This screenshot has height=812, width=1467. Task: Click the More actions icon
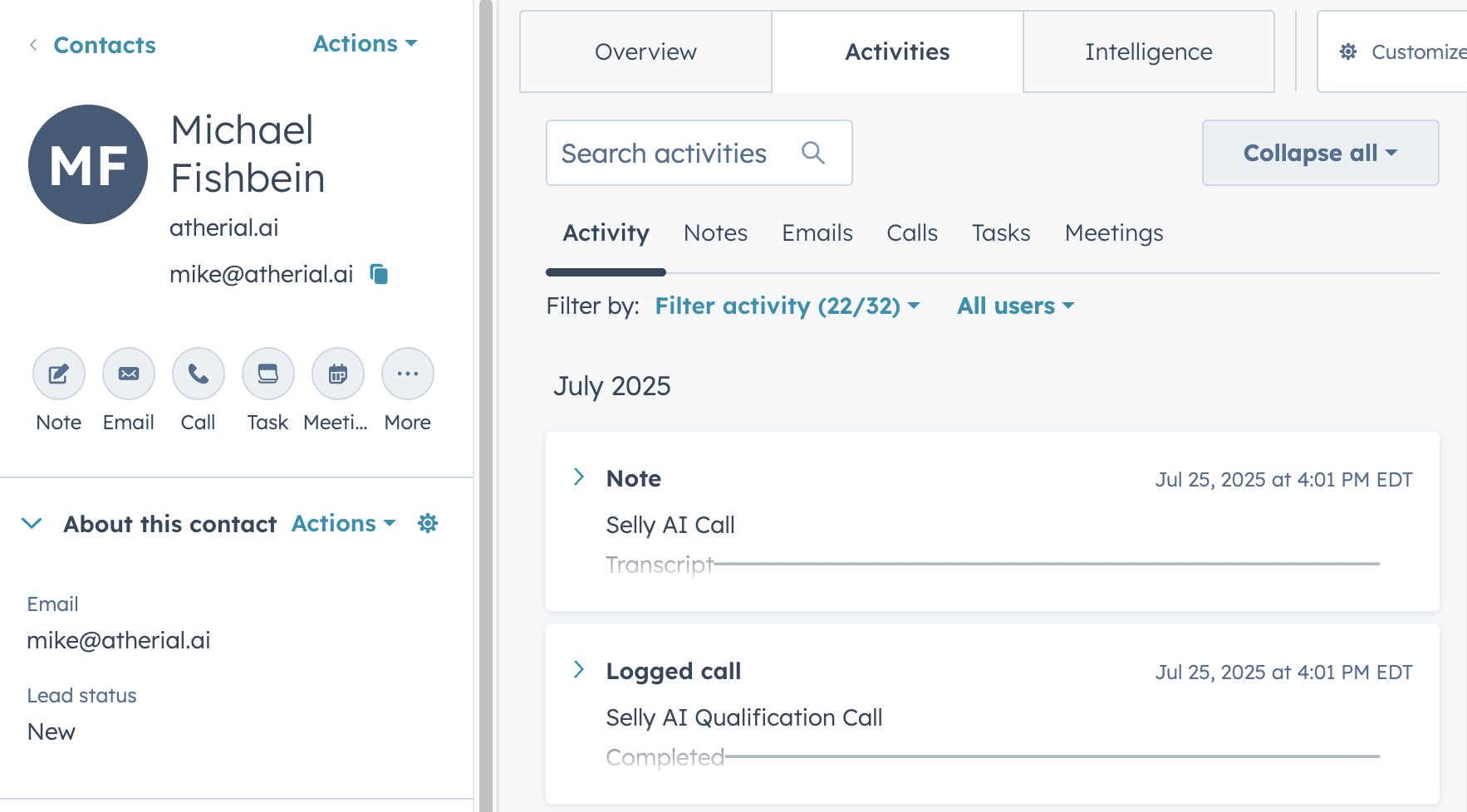[x=407, y=374]
